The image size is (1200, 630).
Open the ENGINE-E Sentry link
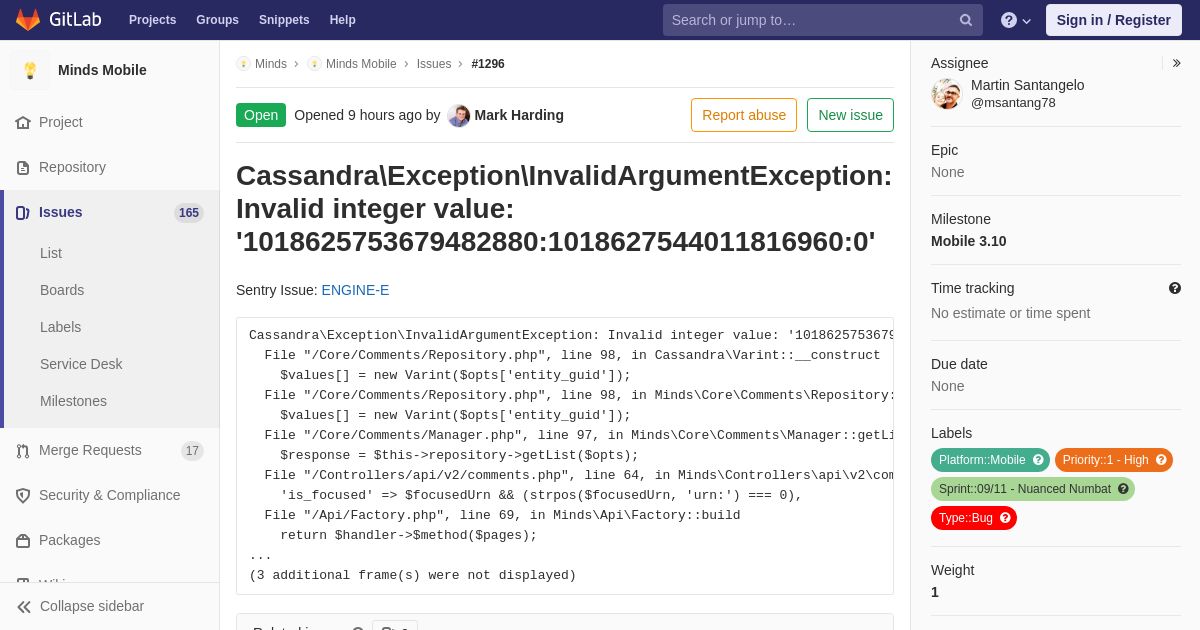coord(355,290)
